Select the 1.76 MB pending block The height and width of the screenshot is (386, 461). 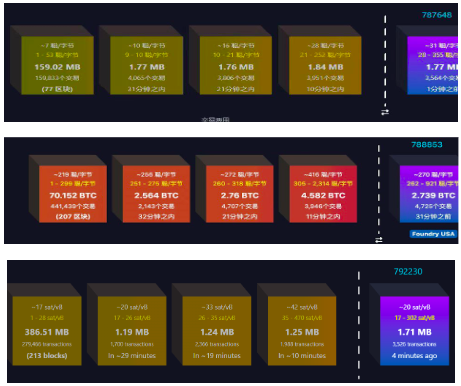click(x=236, y=65)
